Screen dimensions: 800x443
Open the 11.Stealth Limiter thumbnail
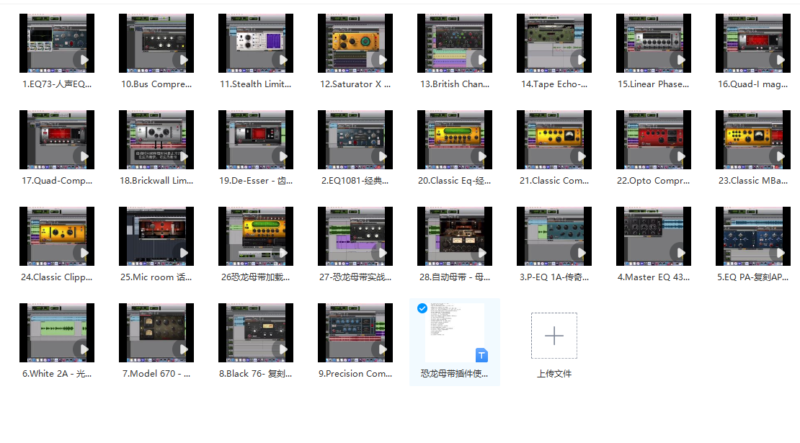coord(256,42)
